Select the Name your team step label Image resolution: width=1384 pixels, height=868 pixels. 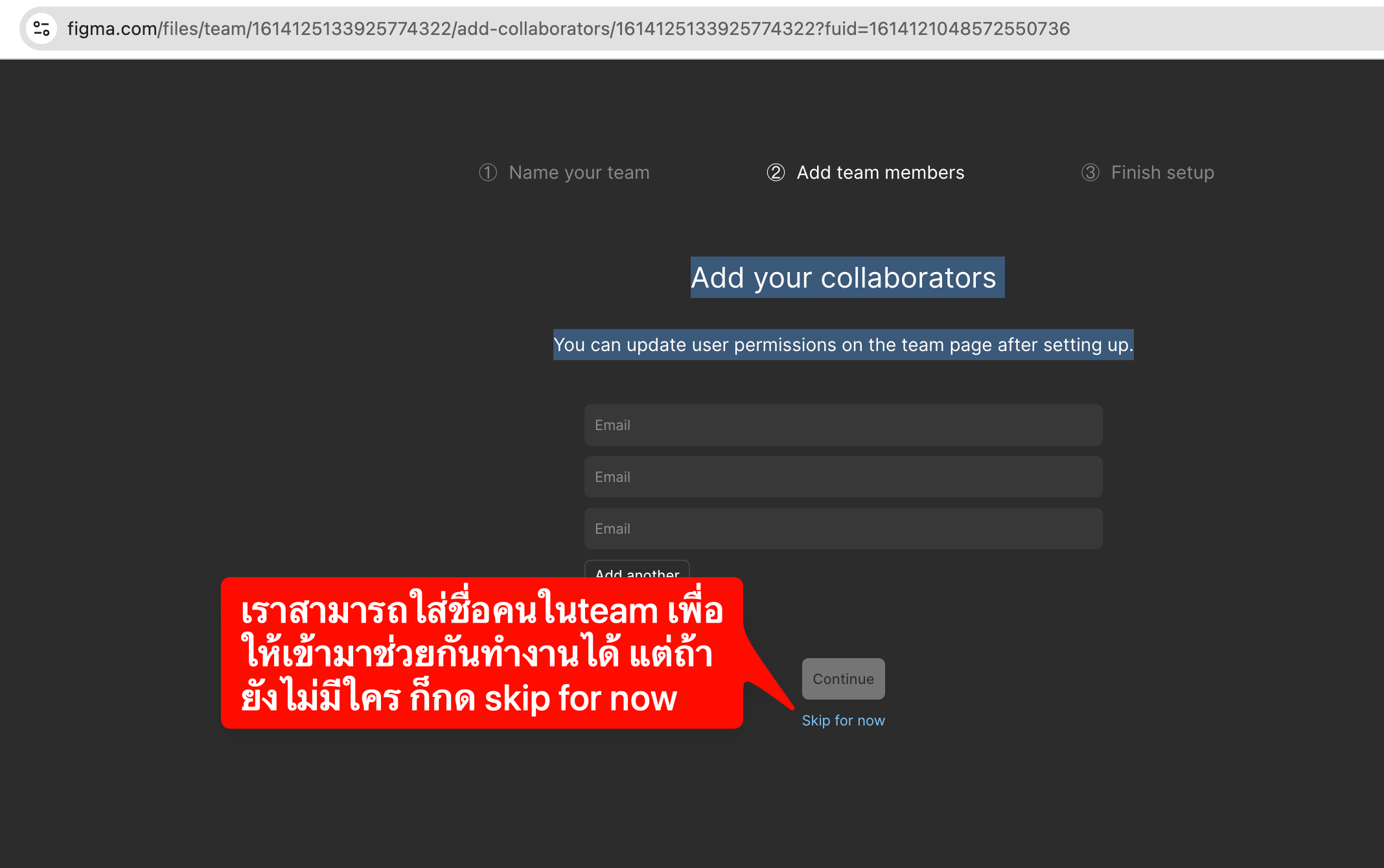[579, 172]
